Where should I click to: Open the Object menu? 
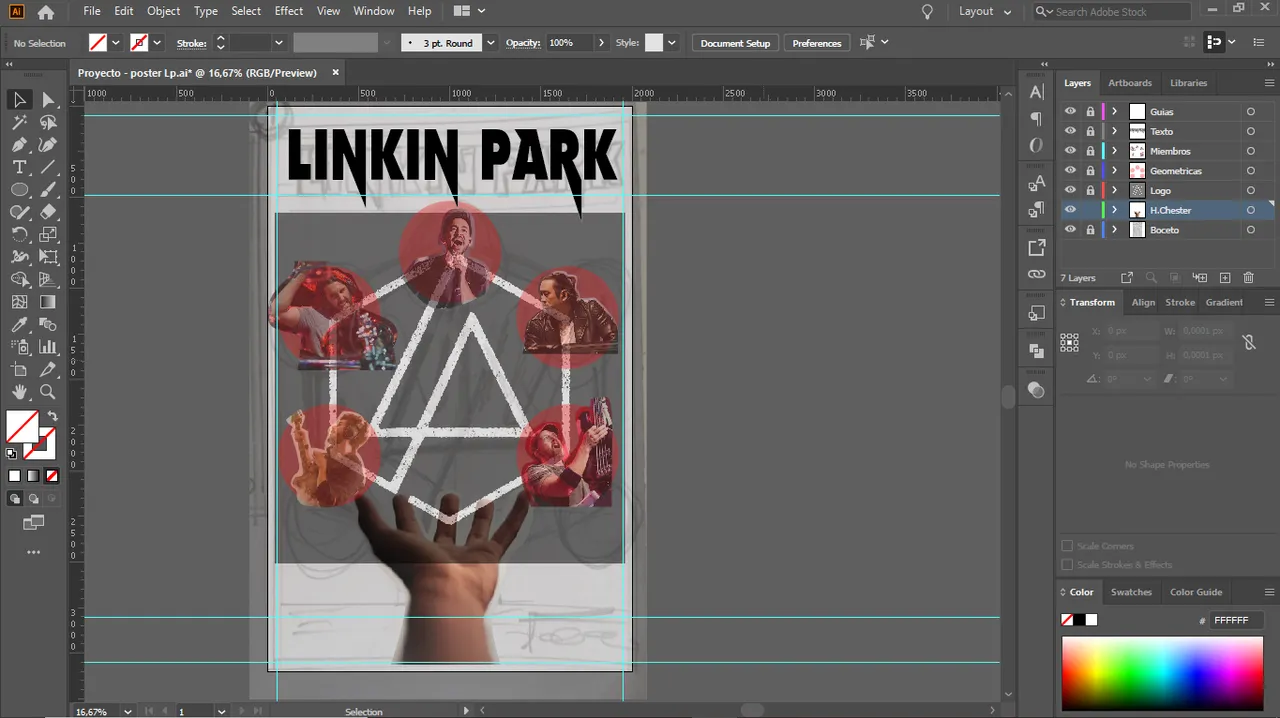164,11
